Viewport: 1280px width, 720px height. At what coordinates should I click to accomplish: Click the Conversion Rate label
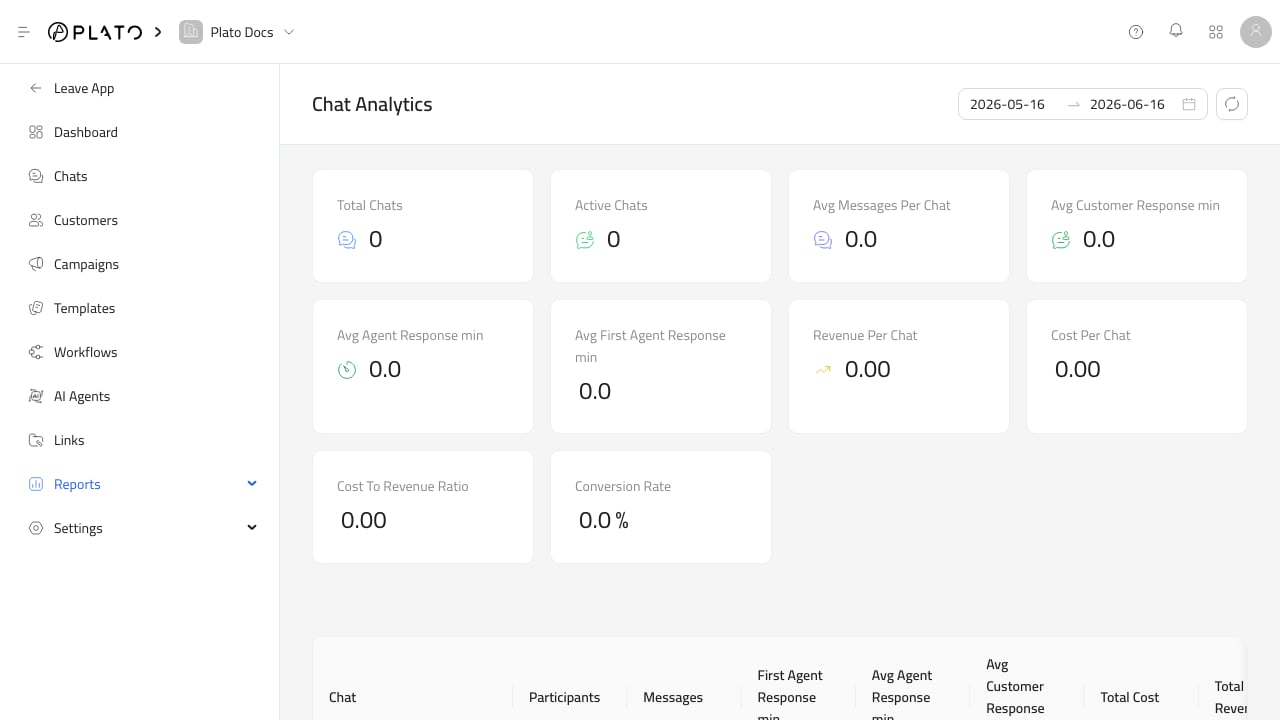(x=623, y=486)
